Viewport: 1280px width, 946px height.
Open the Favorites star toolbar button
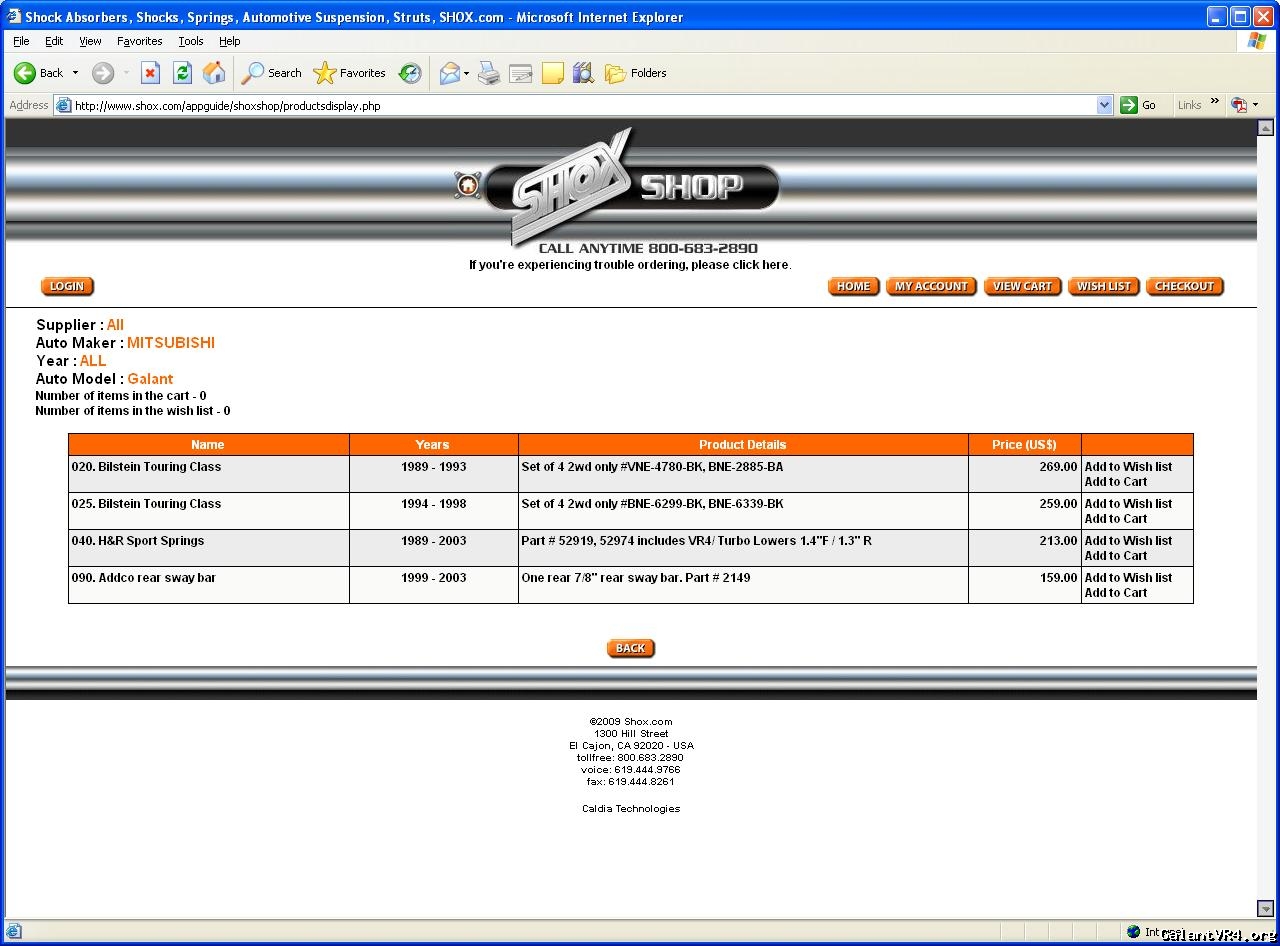point(350,73)
